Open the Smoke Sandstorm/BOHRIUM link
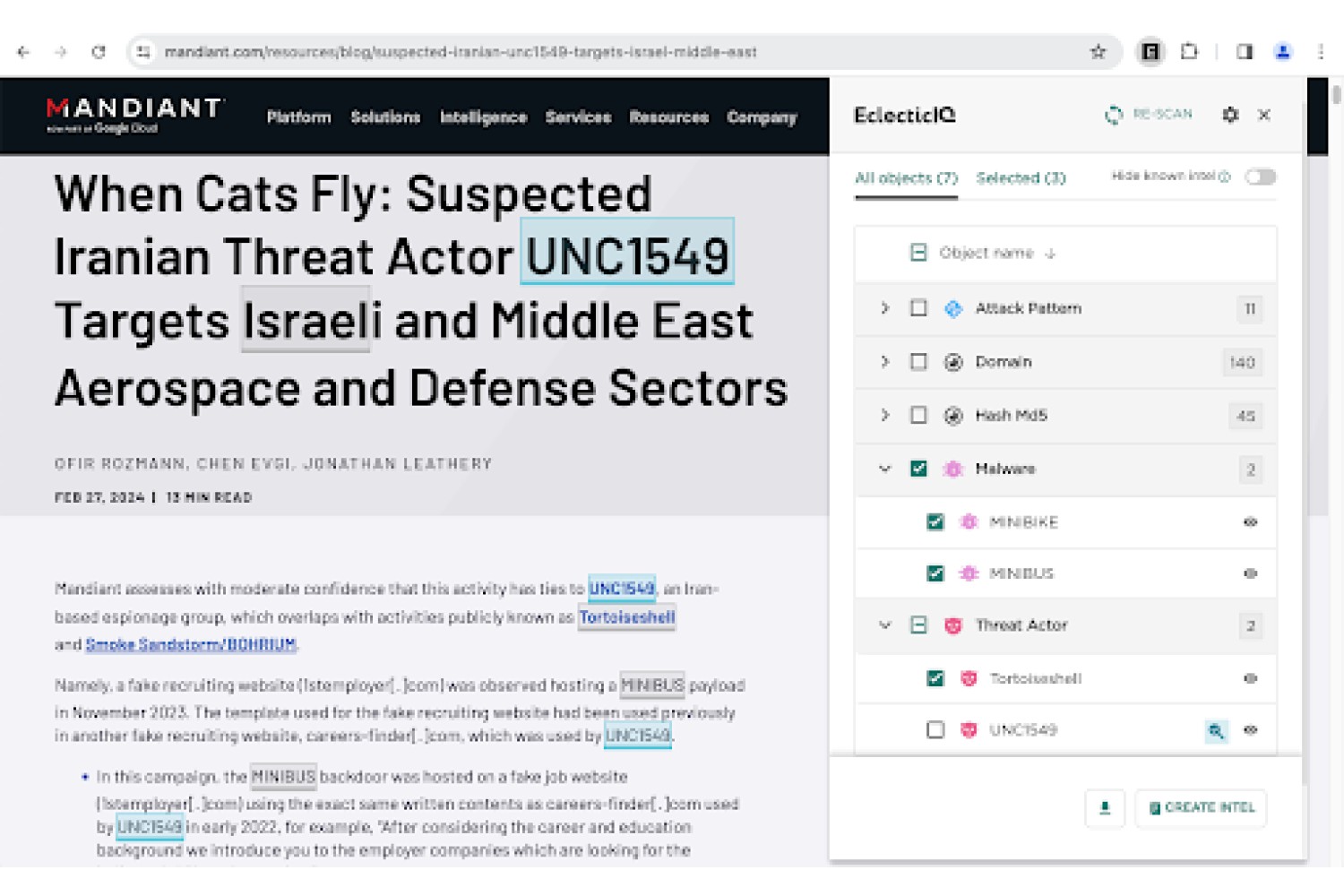 (x=191, y=644)
